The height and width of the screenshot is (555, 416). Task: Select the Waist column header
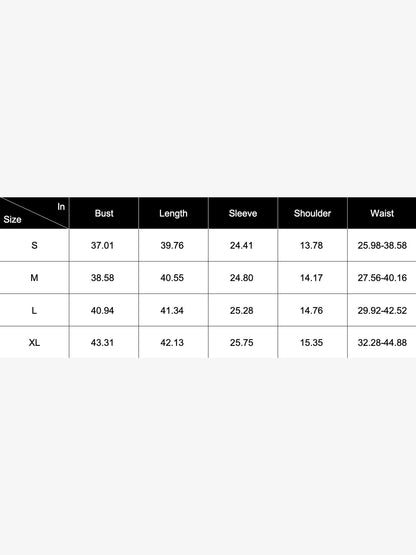[x=382, y=213]
